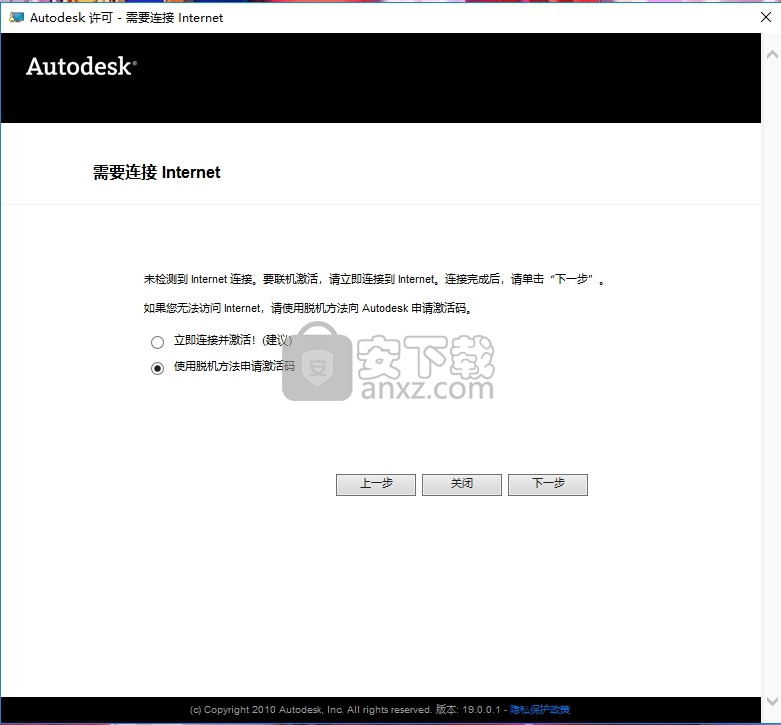The image size is (781, 725).
Task: Select the connect now and activate radio button
Action: [x=157, y=342]
